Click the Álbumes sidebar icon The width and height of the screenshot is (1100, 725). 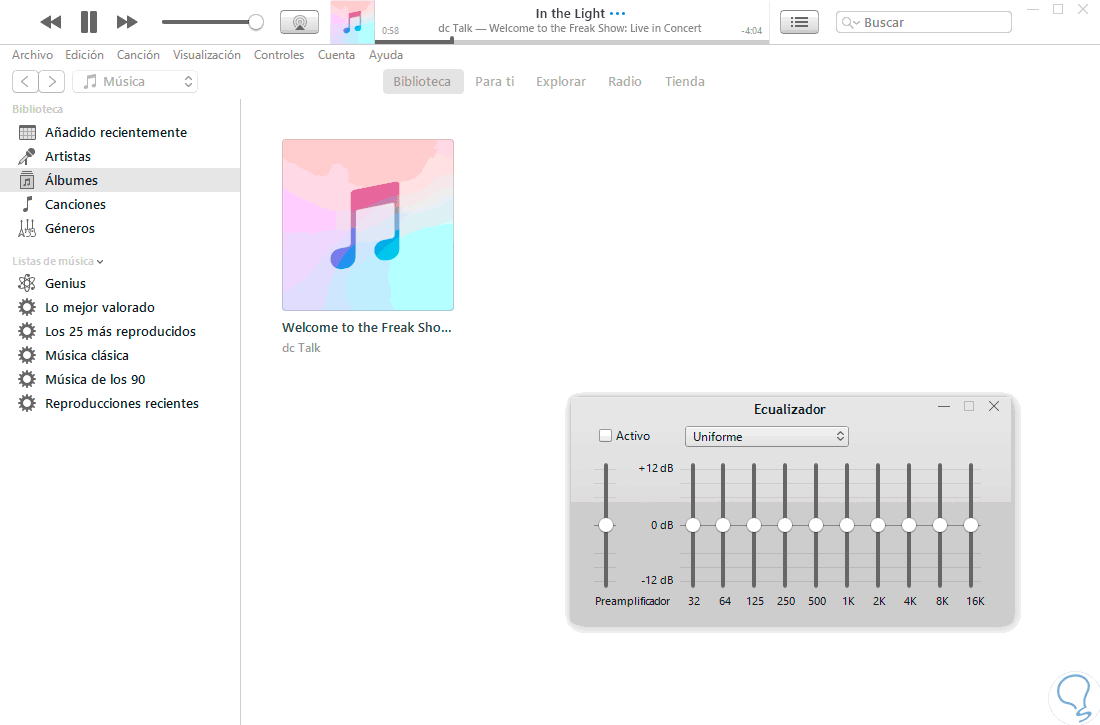[27, 180]
